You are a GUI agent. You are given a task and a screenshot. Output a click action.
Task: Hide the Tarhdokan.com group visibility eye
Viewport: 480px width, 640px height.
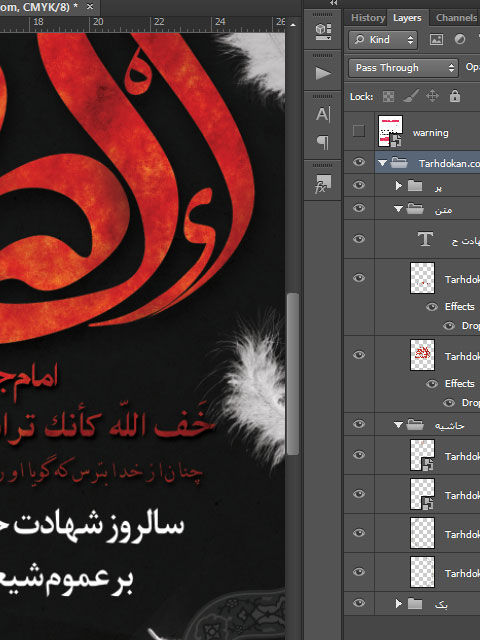(x=359, y=162)
